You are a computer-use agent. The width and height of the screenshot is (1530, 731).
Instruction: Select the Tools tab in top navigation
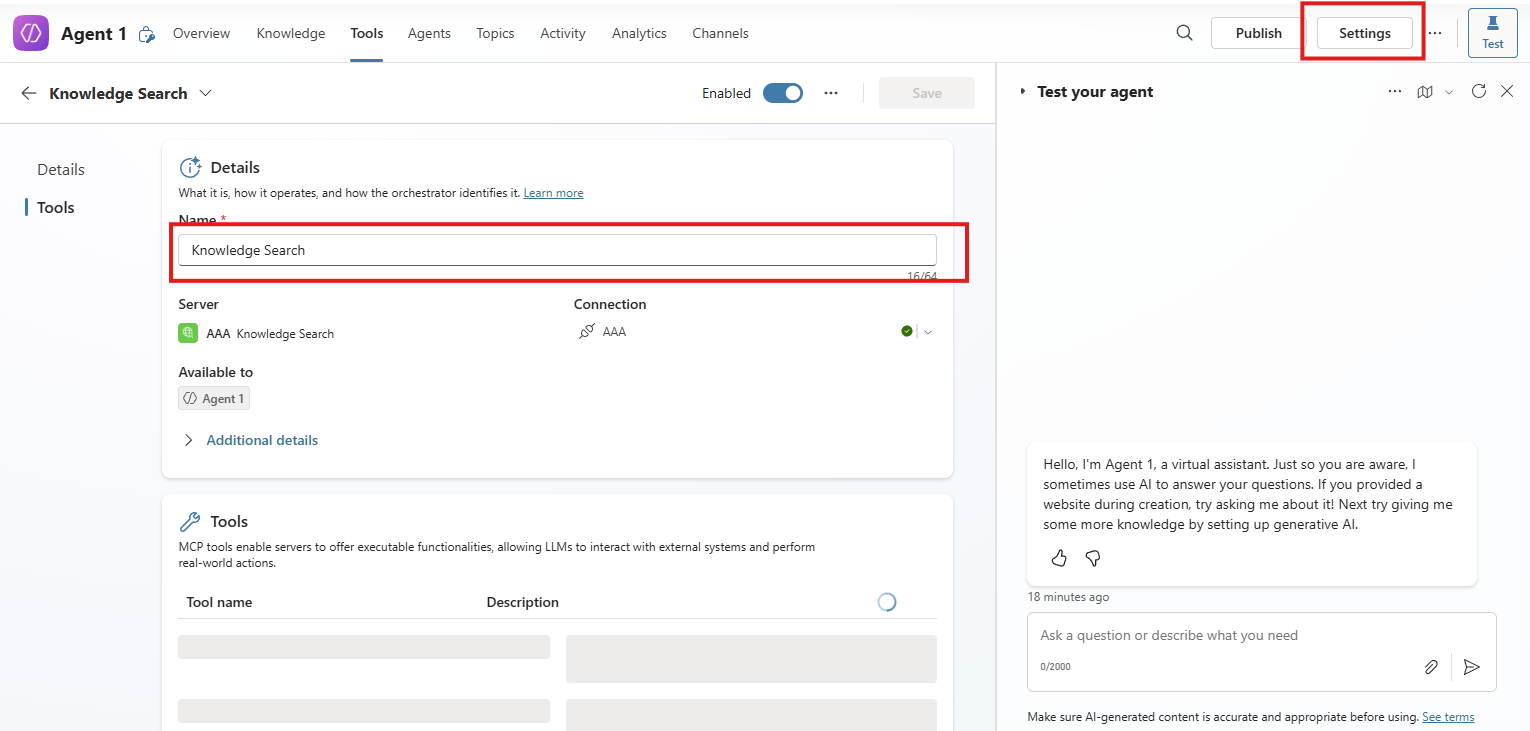[x=367, y=33]
